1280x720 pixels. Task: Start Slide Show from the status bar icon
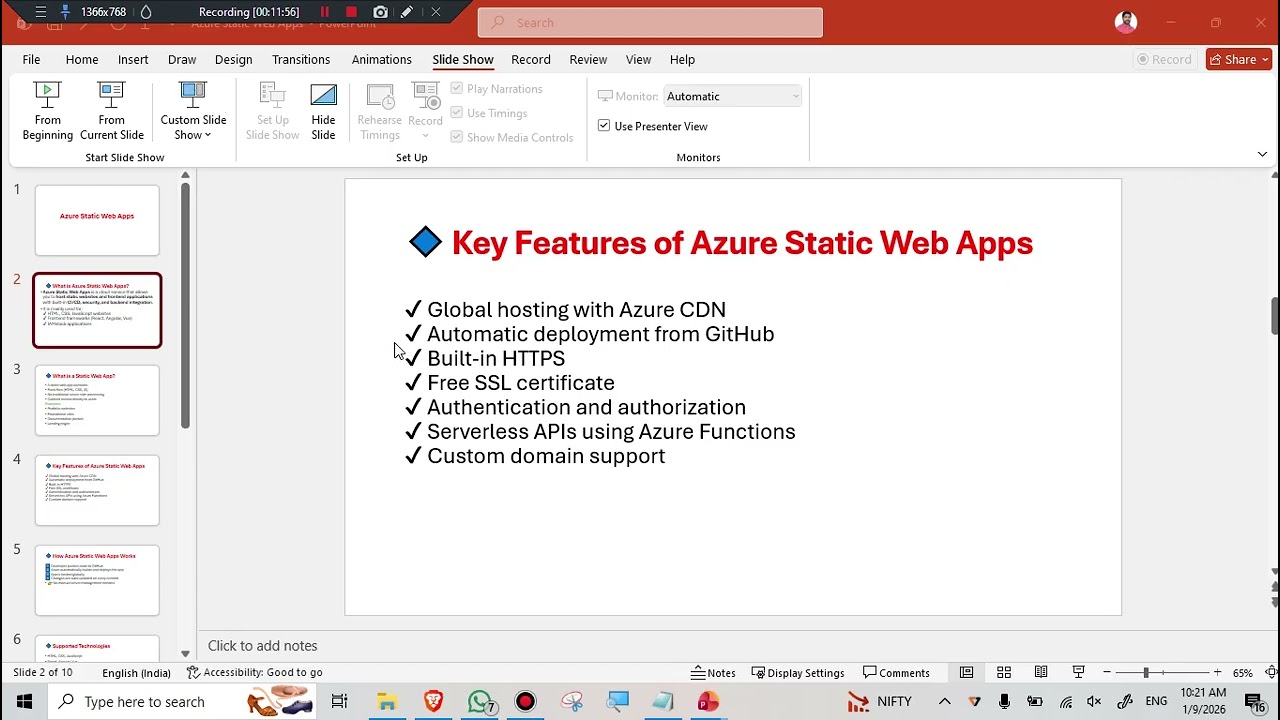click(x=1078, y=672)
